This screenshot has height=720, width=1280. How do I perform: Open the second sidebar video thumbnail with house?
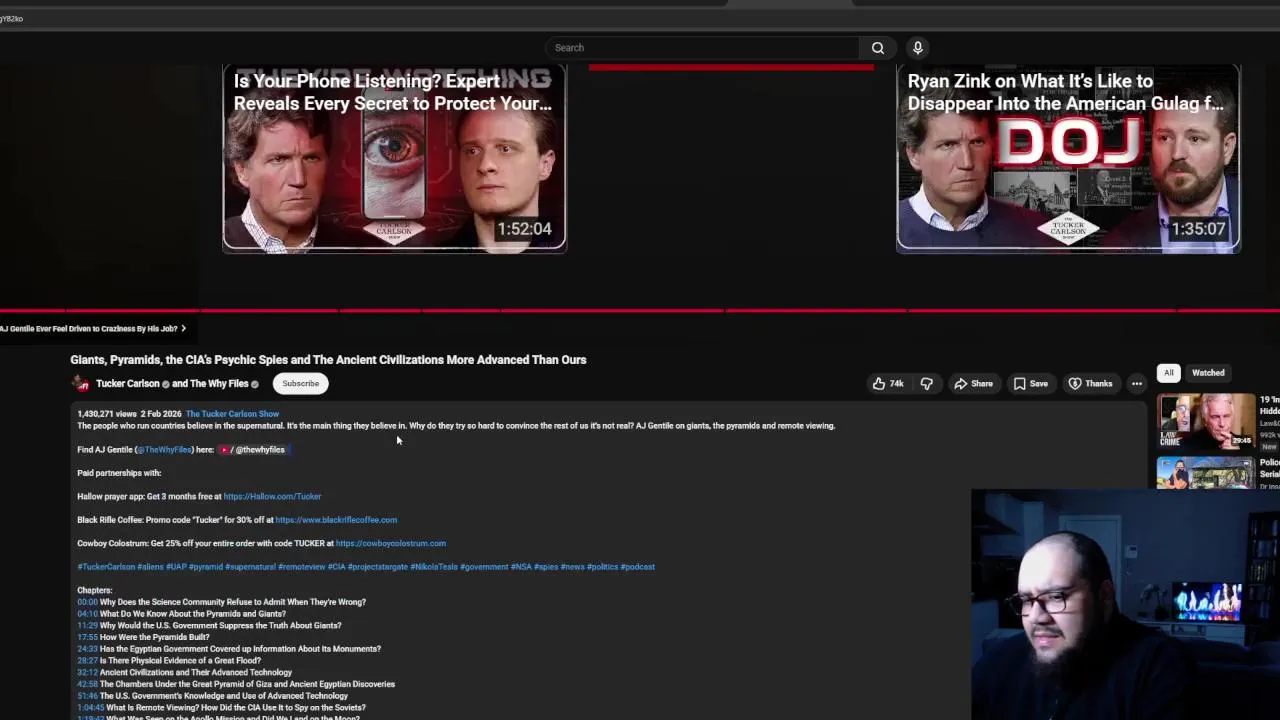1206,473
